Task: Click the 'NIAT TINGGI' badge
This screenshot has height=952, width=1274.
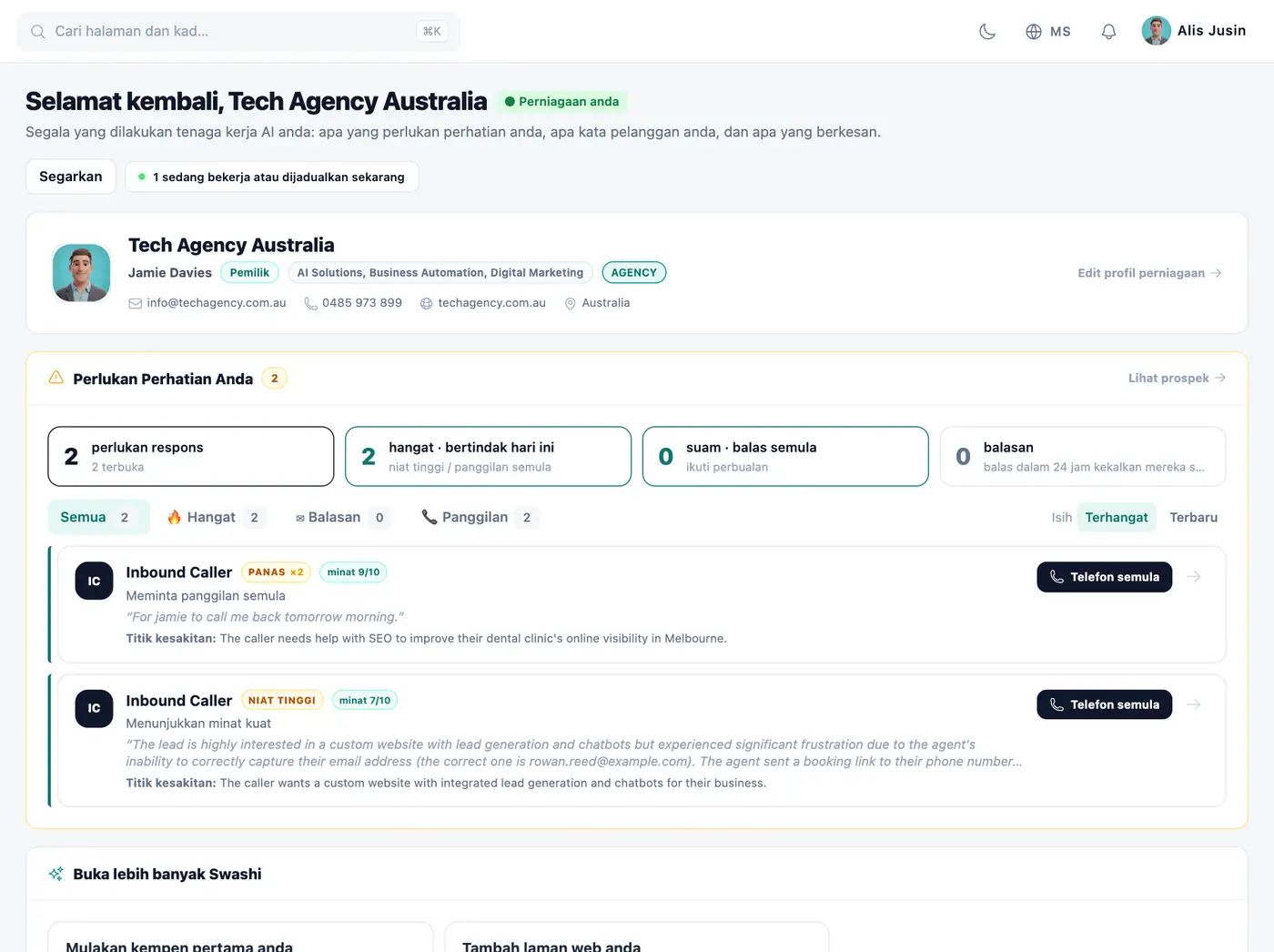Action: click(282, 700)
